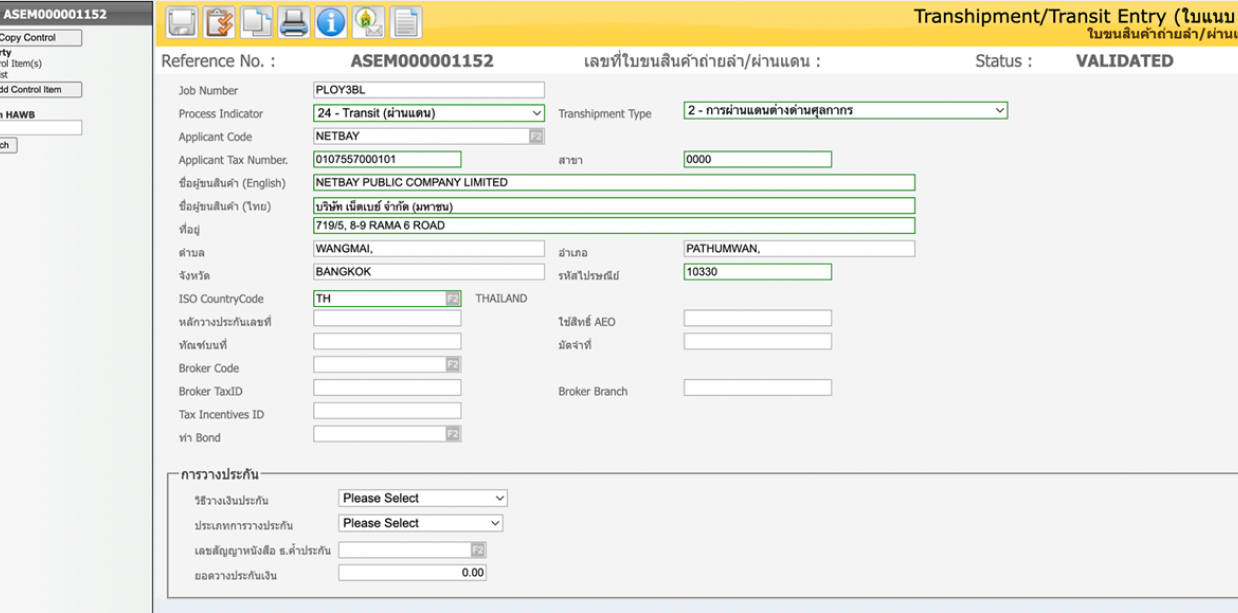Open F2 lookup for ISO CountryCode

tap(453, 298)
